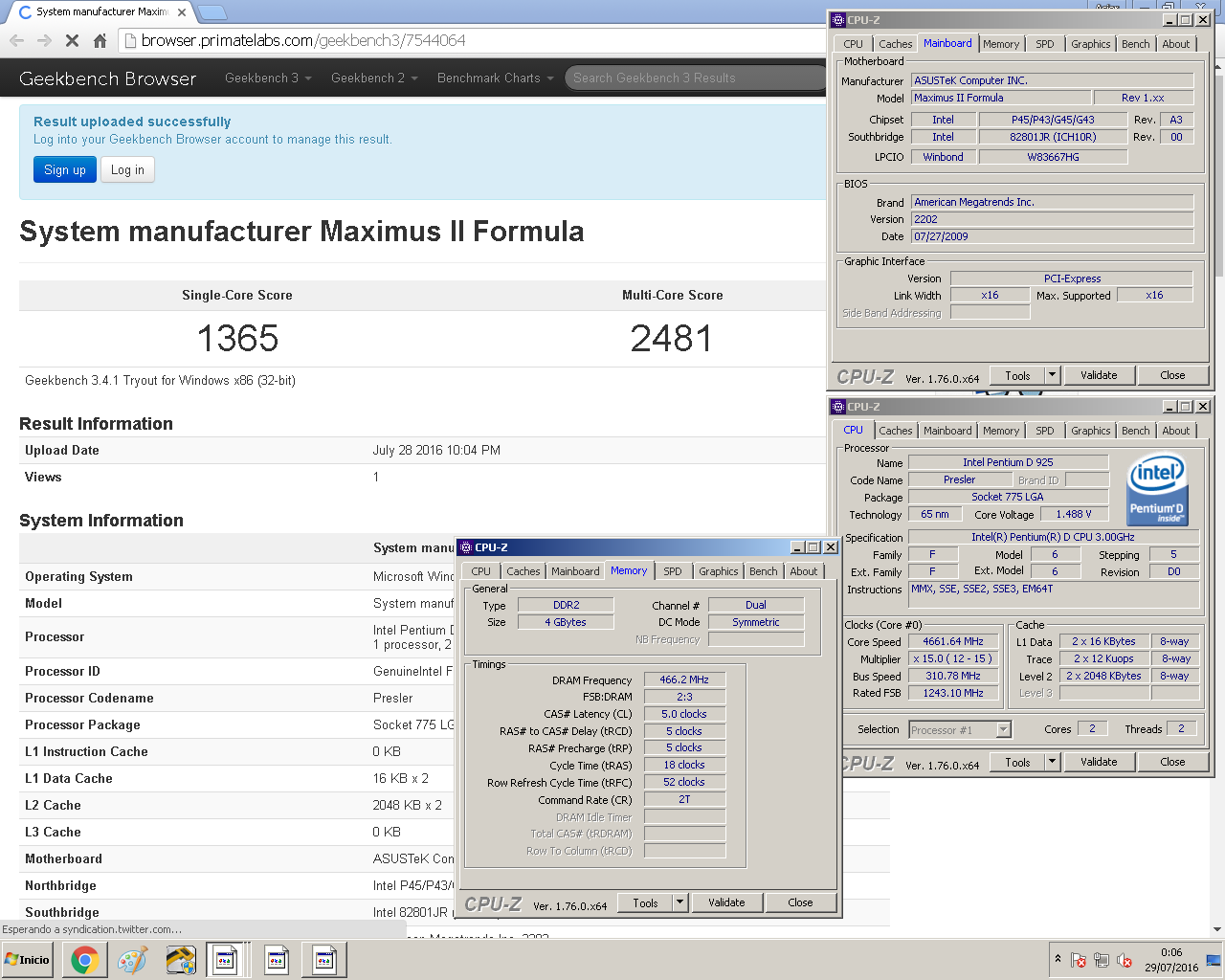The height and width of the screenshot is (980, 1225).
Task: Select Memory tab in CPU window
Action: (x=1001, y=431)
